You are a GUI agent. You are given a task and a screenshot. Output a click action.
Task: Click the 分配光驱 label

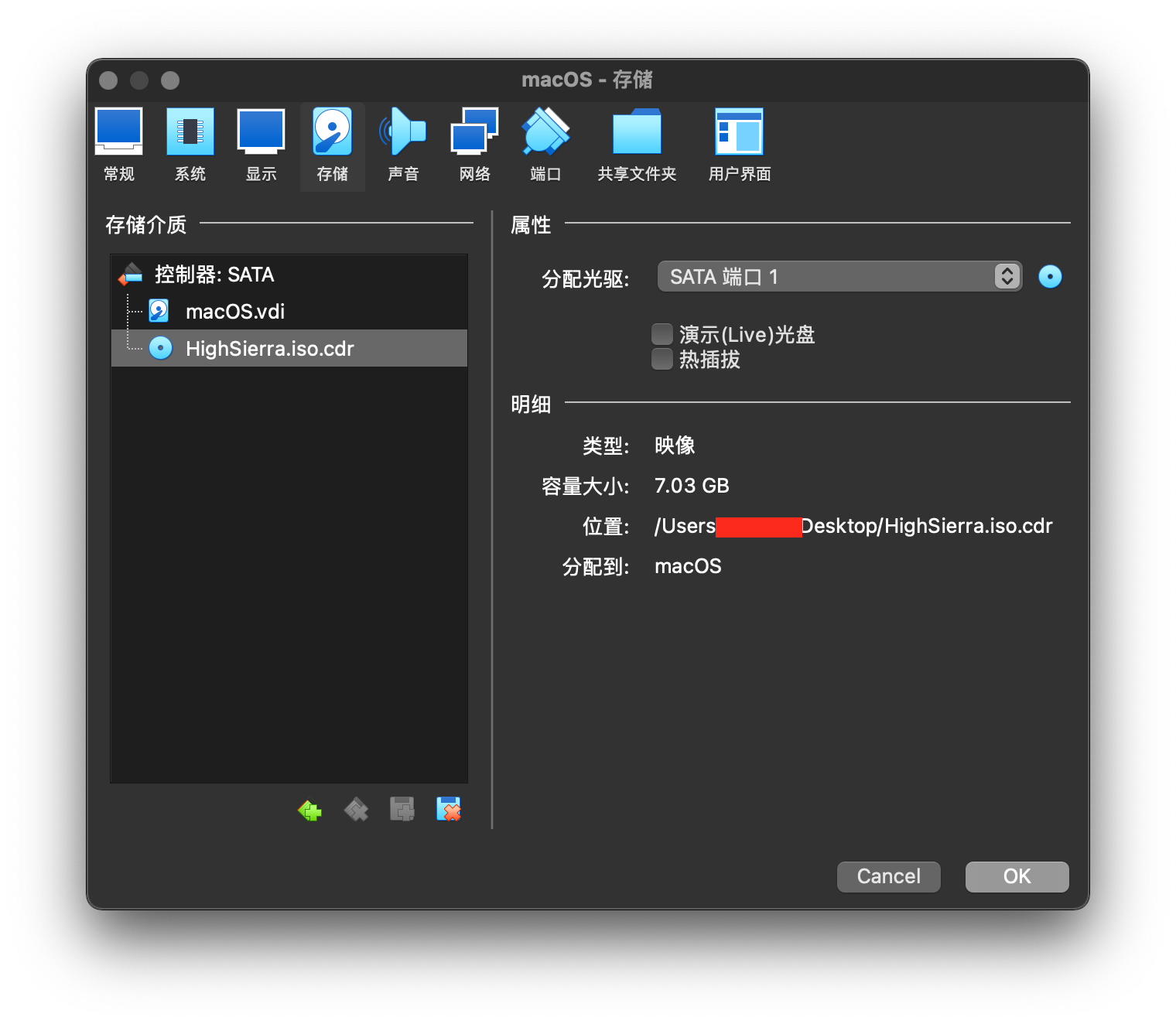coord(586,278)
